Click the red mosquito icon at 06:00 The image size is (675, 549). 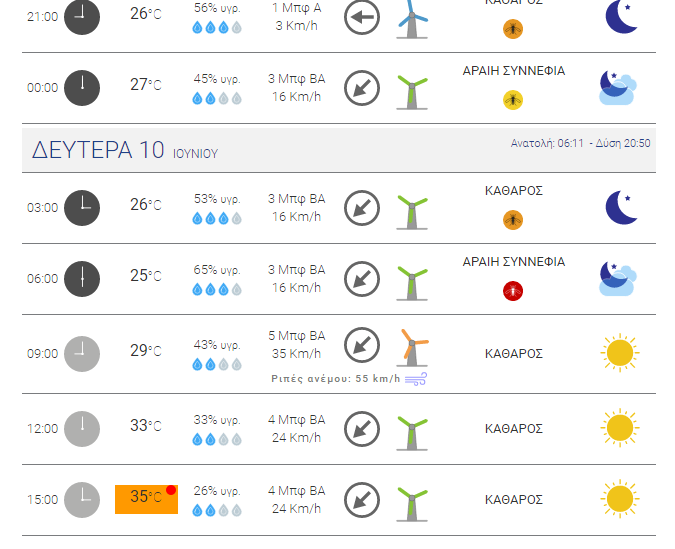[513, 291]
